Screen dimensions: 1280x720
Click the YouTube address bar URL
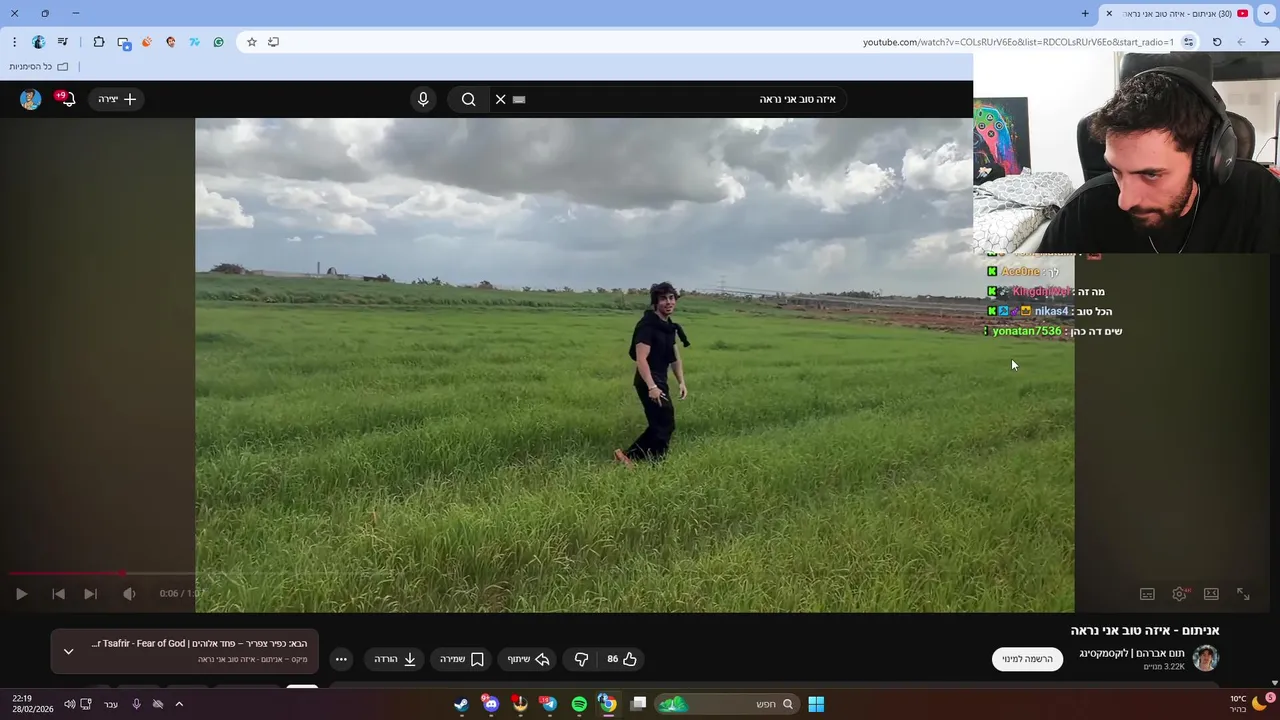pyautogui.click(x=1018, y=42)
